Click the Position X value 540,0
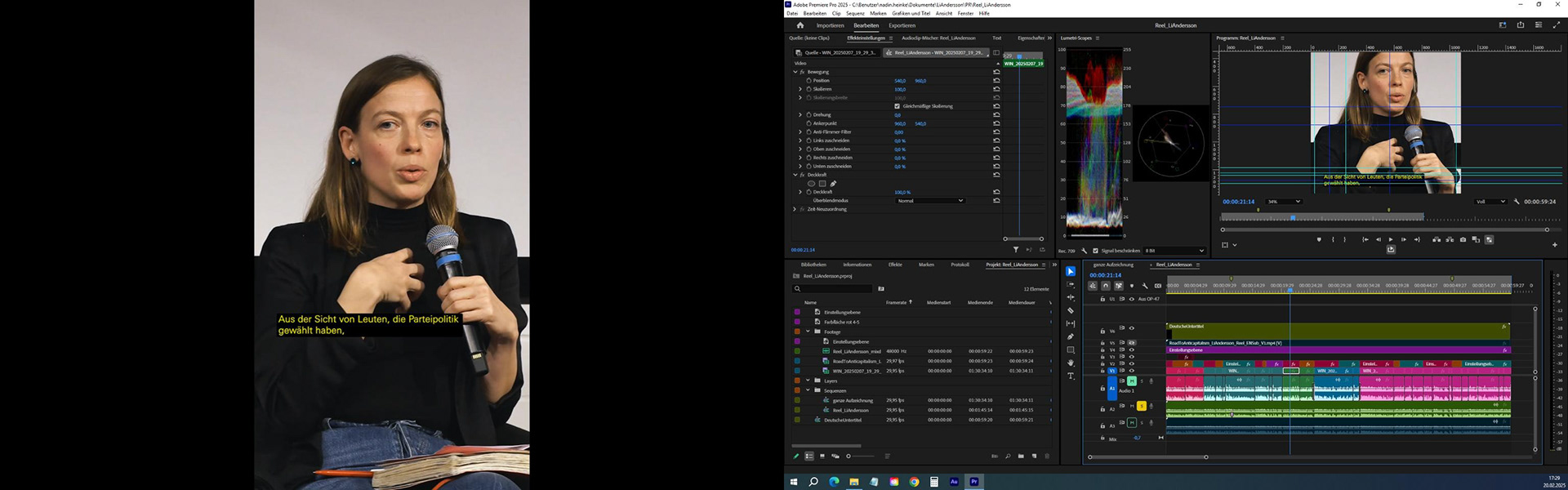Image resolution: width=1568 pixels, height=490 pixels. click(900, 81)
